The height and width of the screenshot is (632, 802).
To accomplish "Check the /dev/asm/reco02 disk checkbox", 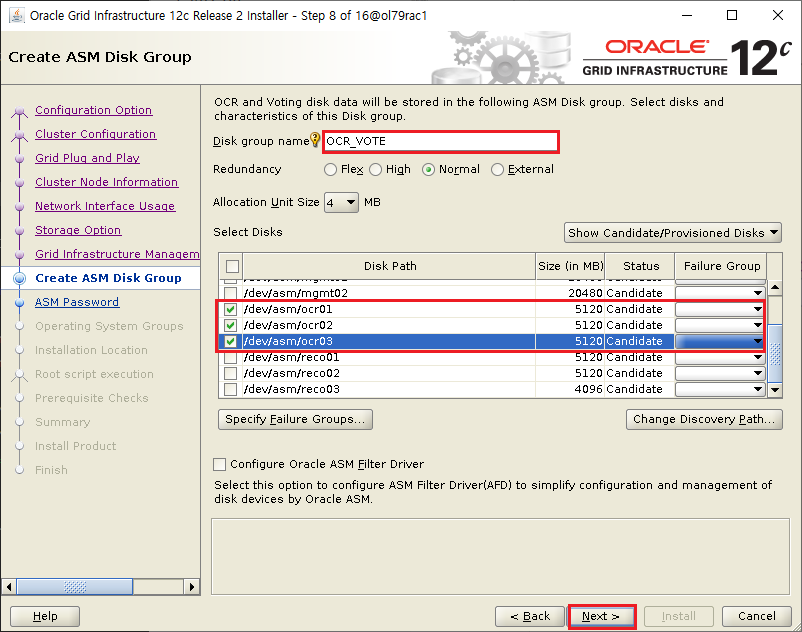I will [231, 373].
